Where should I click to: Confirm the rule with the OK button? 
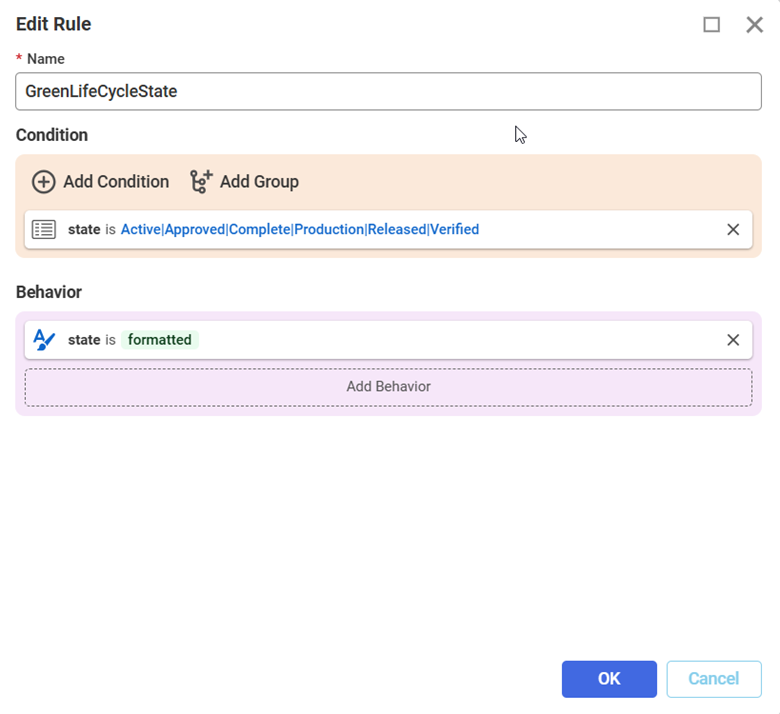pyautogui.click(x=609, y=679)
